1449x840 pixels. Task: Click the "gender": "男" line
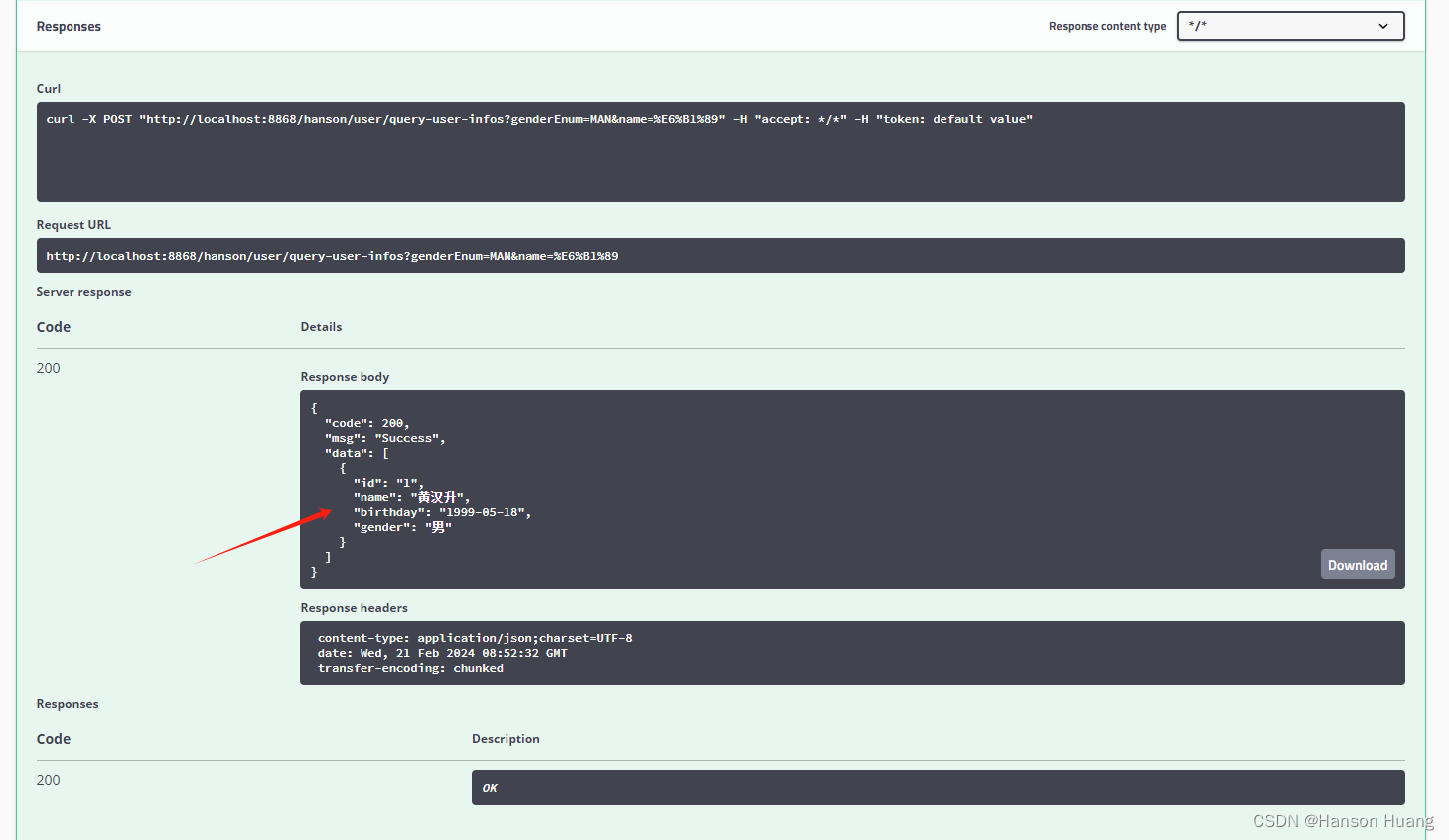click(402, 527)
